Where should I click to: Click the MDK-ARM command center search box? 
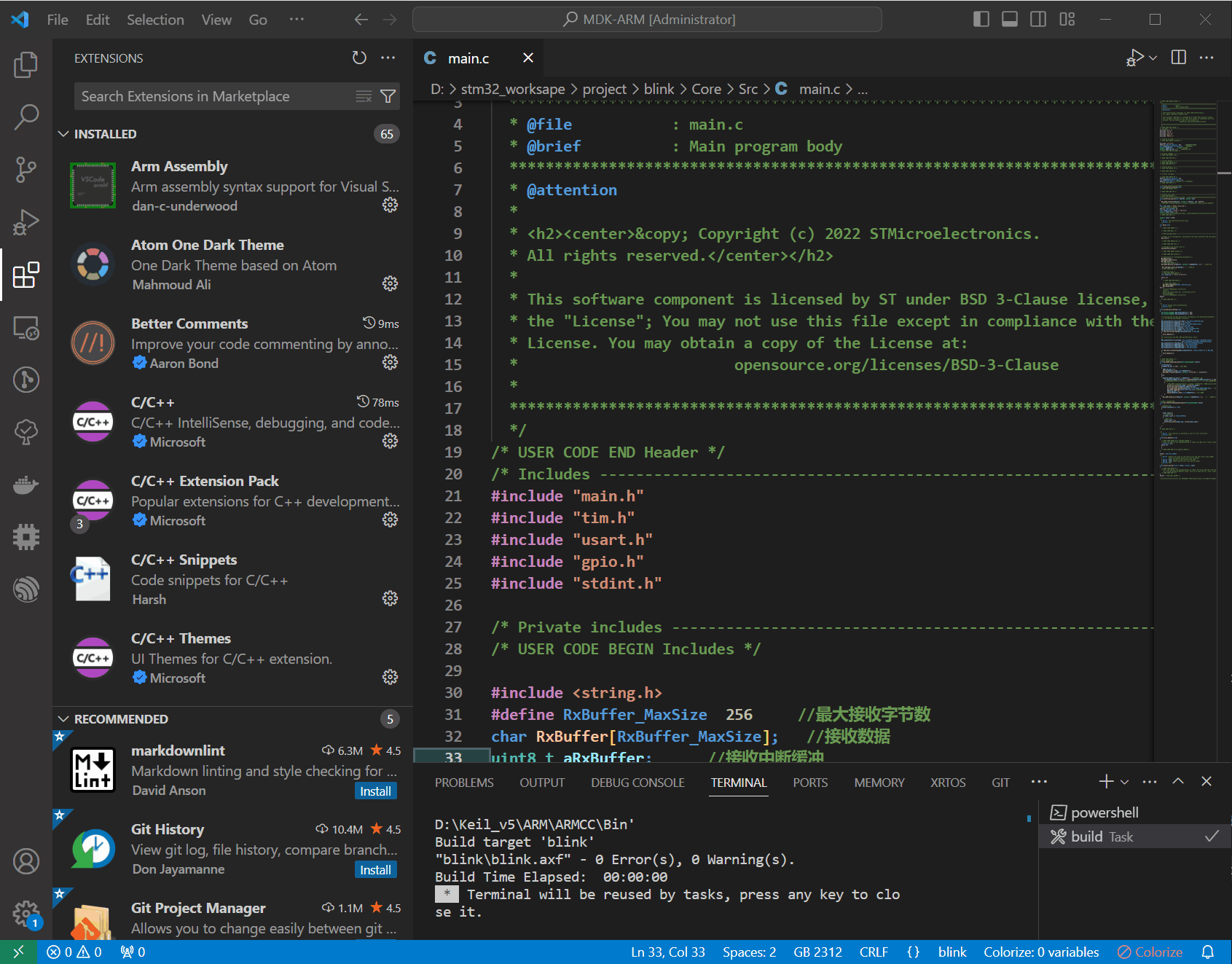pyautogui.click(x=647, y=20)
